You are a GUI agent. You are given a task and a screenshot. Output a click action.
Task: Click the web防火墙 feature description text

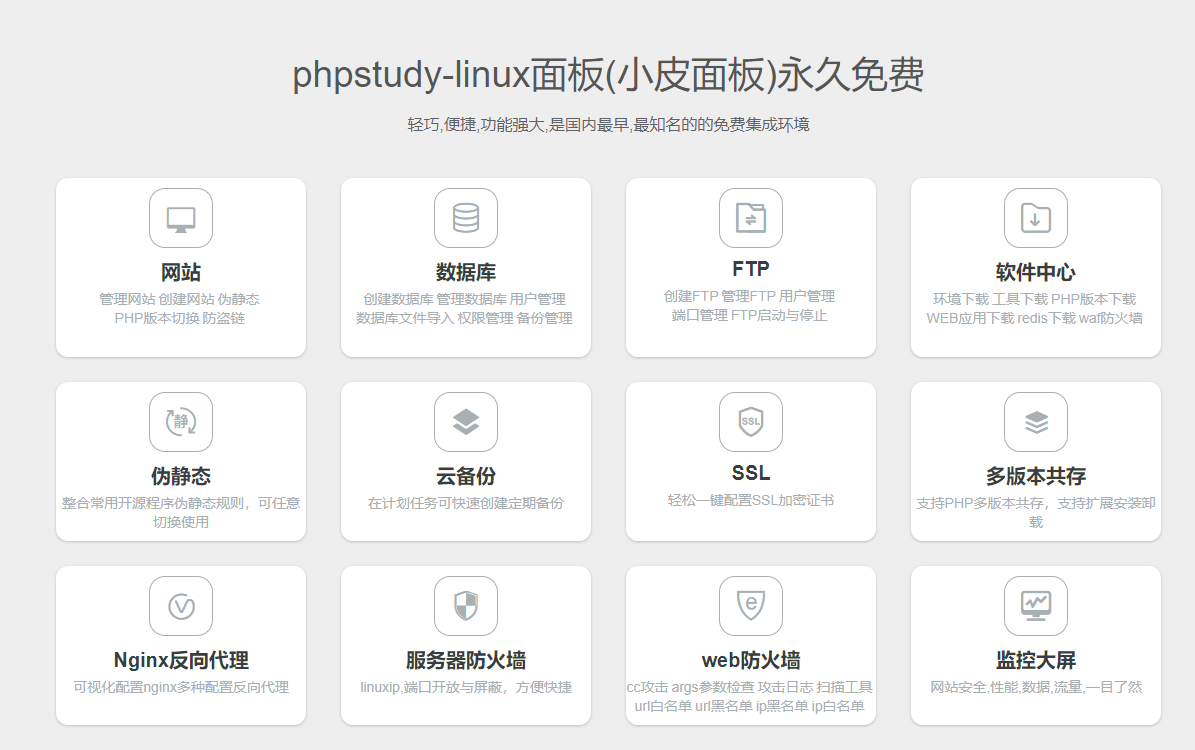[x=751, y=697]
